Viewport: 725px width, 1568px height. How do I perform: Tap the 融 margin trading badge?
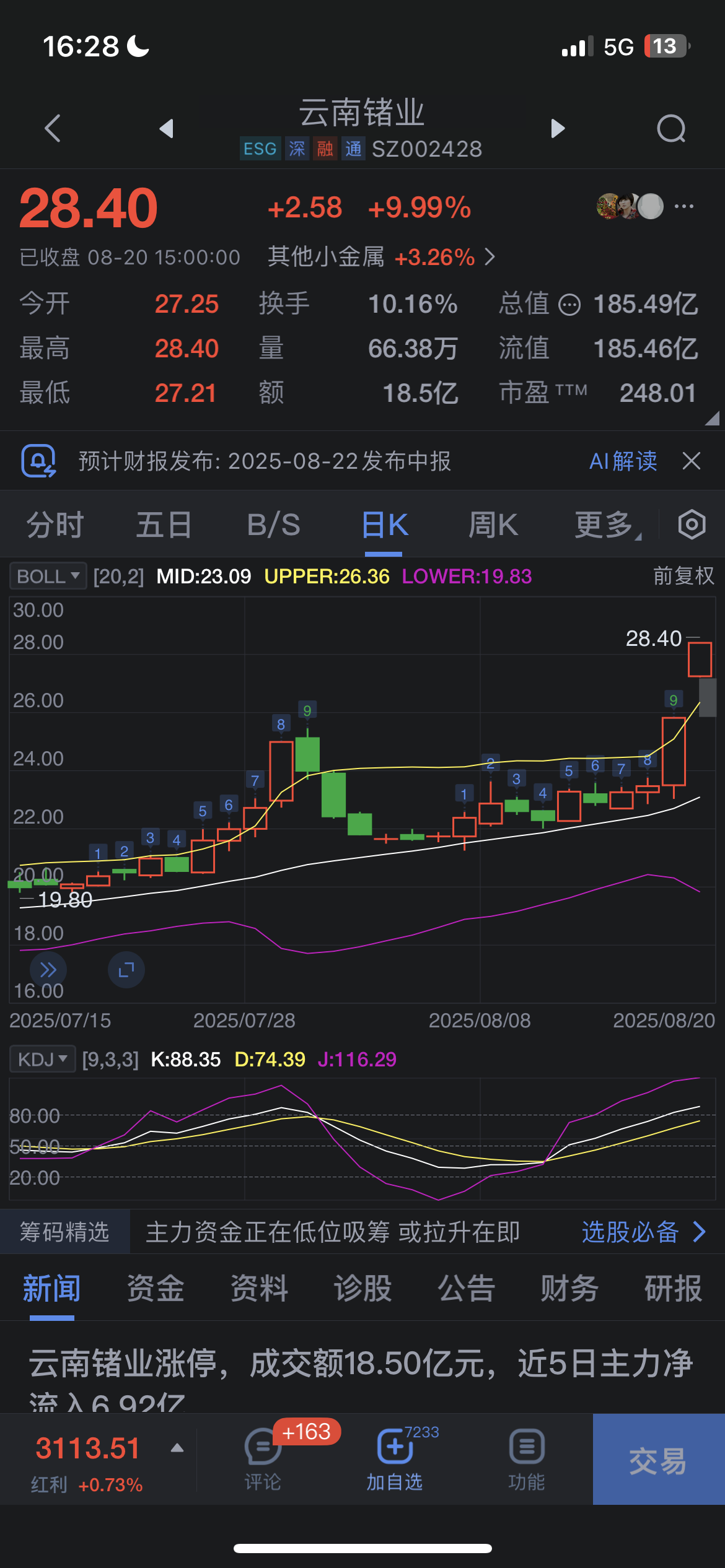[325, 149]
